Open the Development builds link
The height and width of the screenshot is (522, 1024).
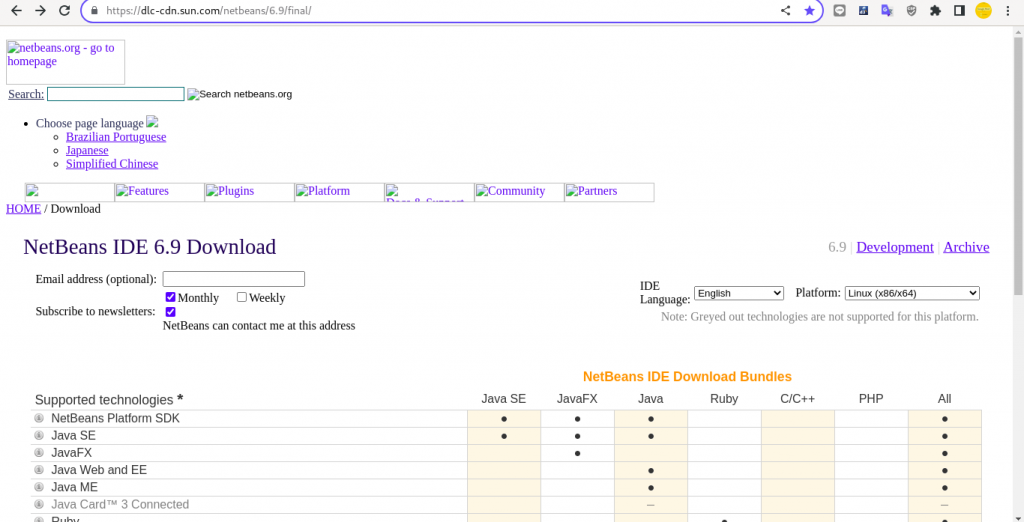[895, 247]
